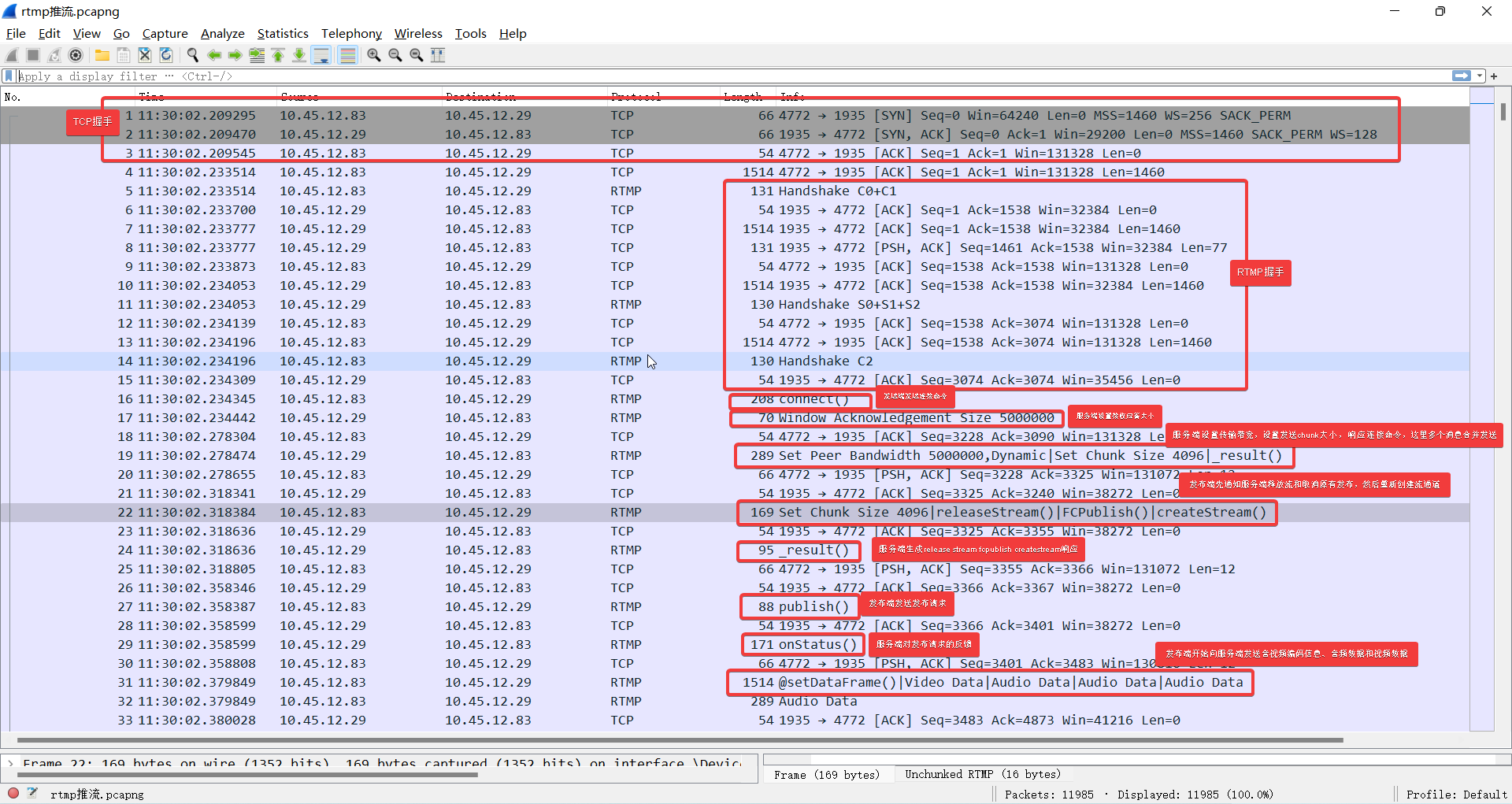
Task: Select packet 11 Handshake S0+S1+S2 row
Action: tap(735, 305)
